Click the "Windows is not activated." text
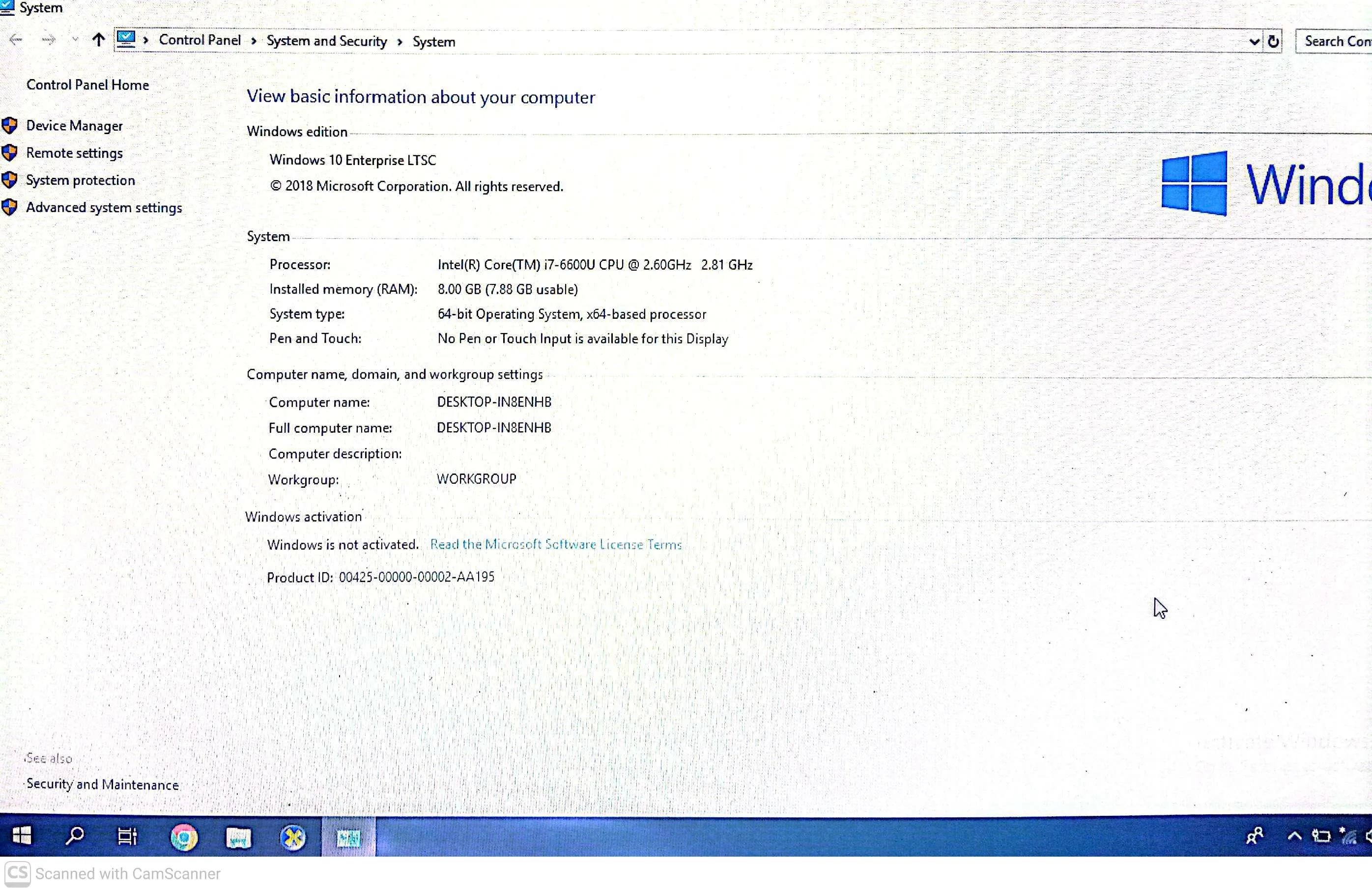Viewport: 1372px width, 892px height. 343,545
